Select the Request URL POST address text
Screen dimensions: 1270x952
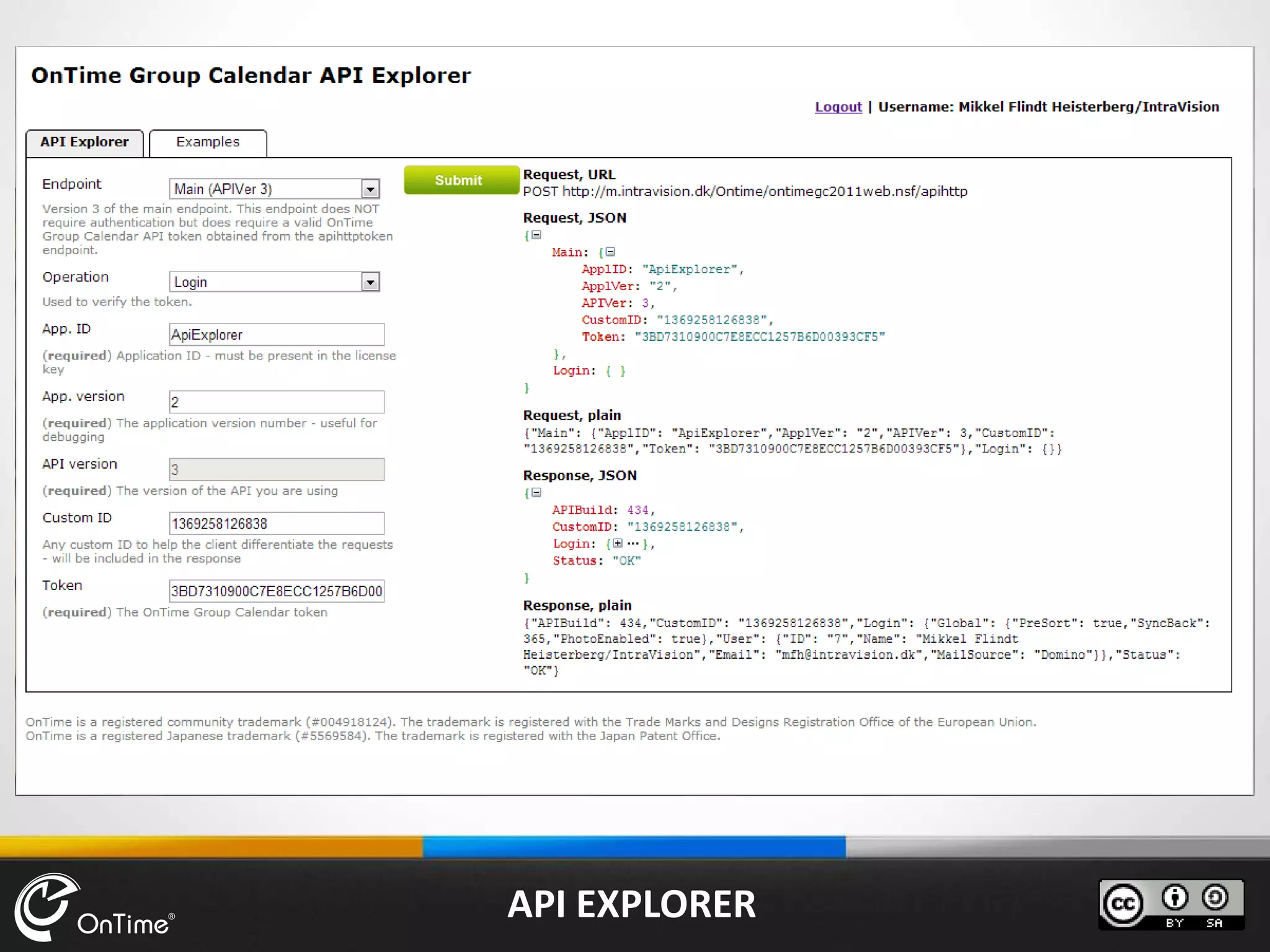(745, 192)
